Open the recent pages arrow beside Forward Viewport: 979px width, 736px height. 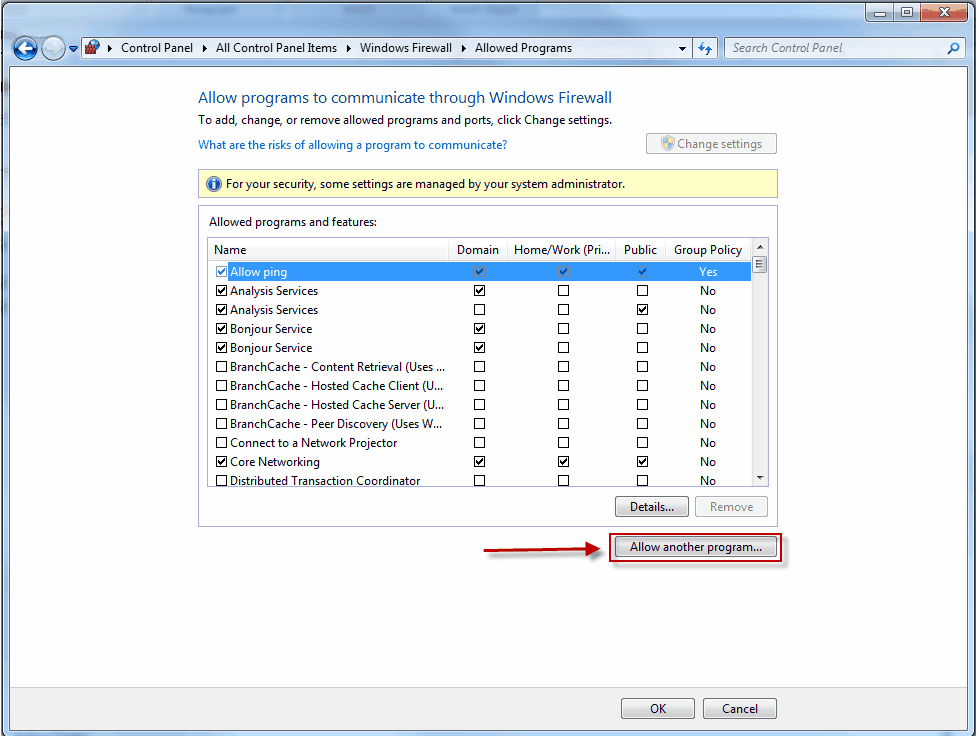click(73, 48)
